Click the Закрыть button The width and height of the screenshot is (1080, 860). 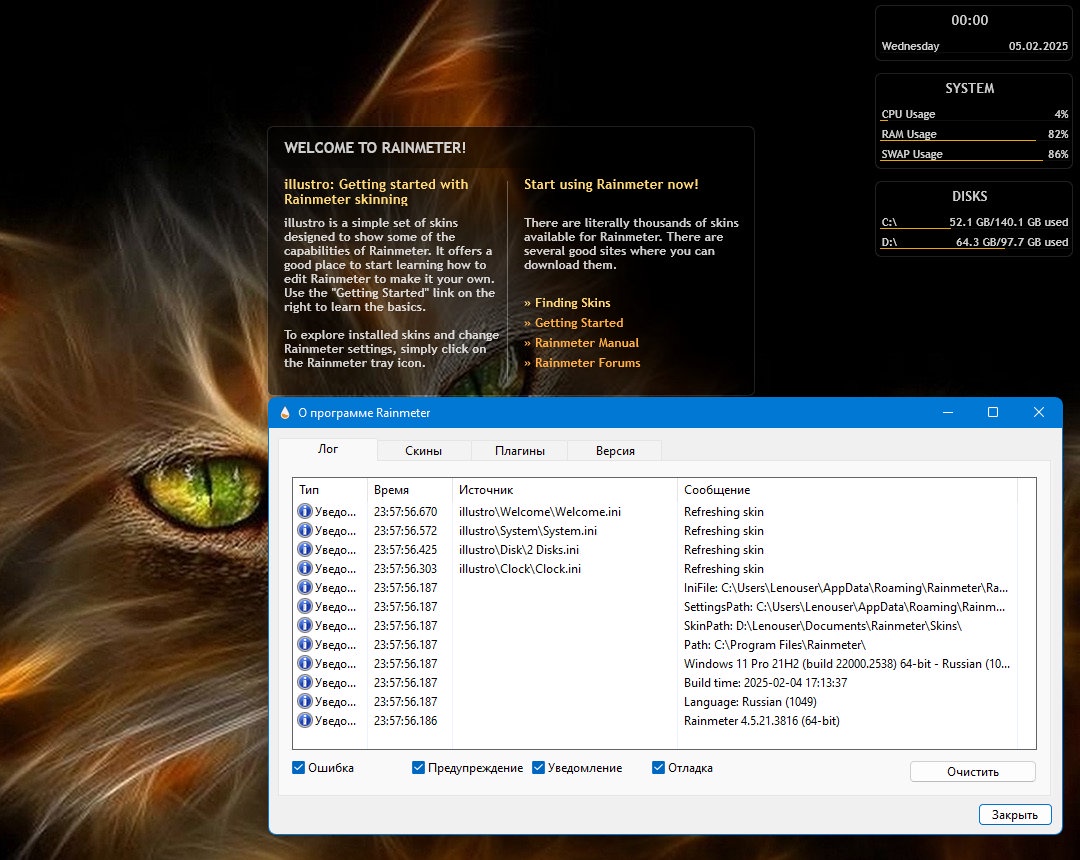click(x=1015, y=815)
